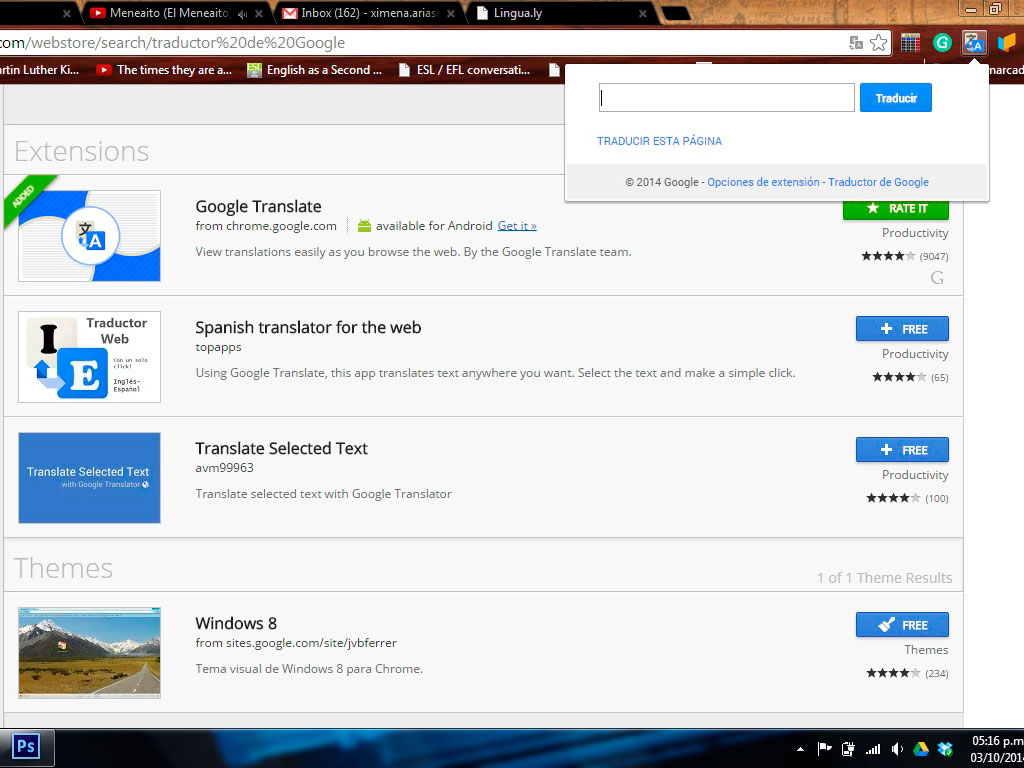Open Dropbox tray icon
Screen dimensions: 1024x768
point(945,749)
